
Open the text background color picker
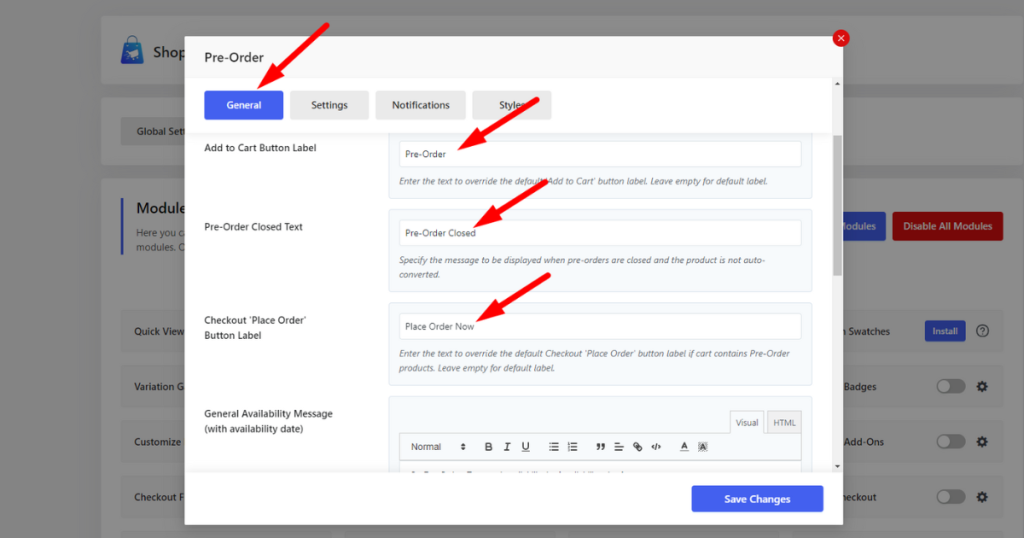click(x=703, y=447)
